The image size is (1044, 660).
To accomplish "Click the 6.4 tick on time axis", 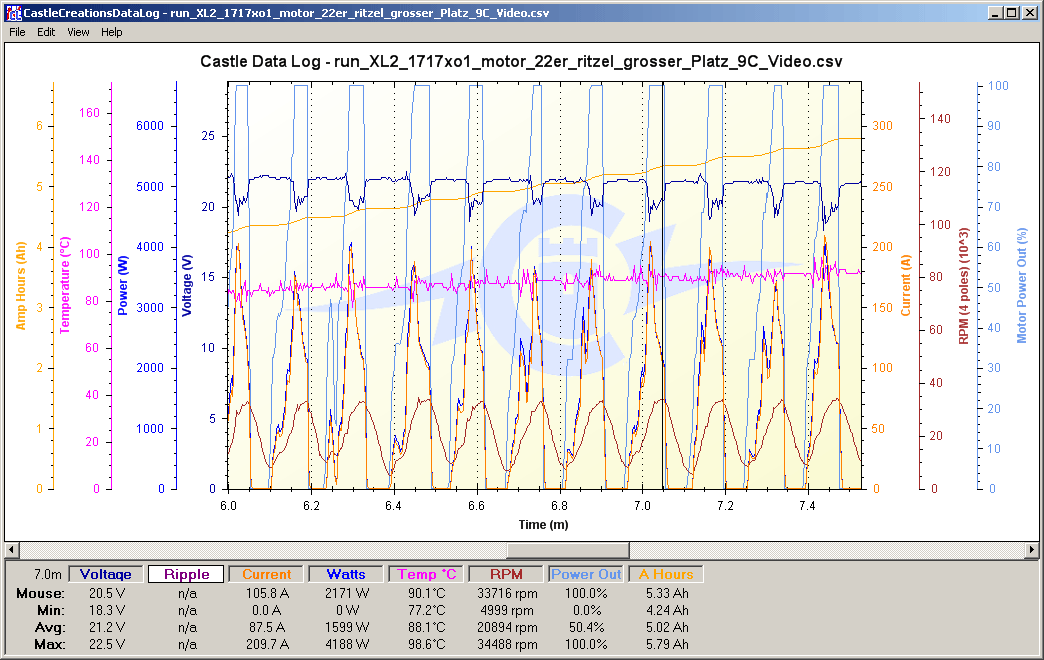I will coord(393,505).
